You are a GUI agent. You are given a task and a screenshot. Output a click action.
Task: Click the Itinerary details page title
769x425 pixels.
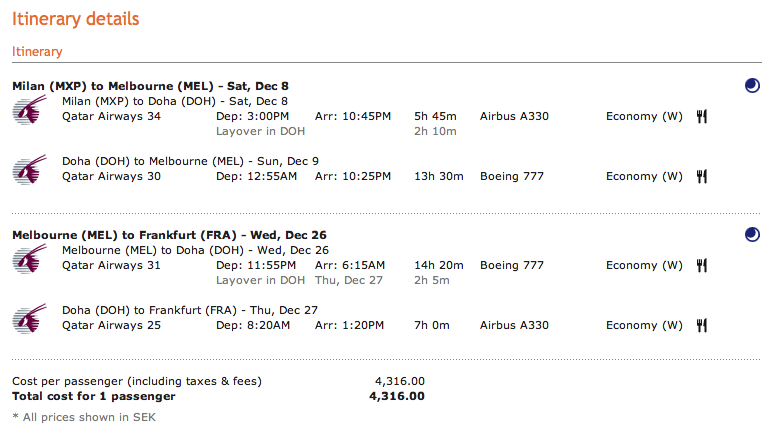[x=76, y=19]
